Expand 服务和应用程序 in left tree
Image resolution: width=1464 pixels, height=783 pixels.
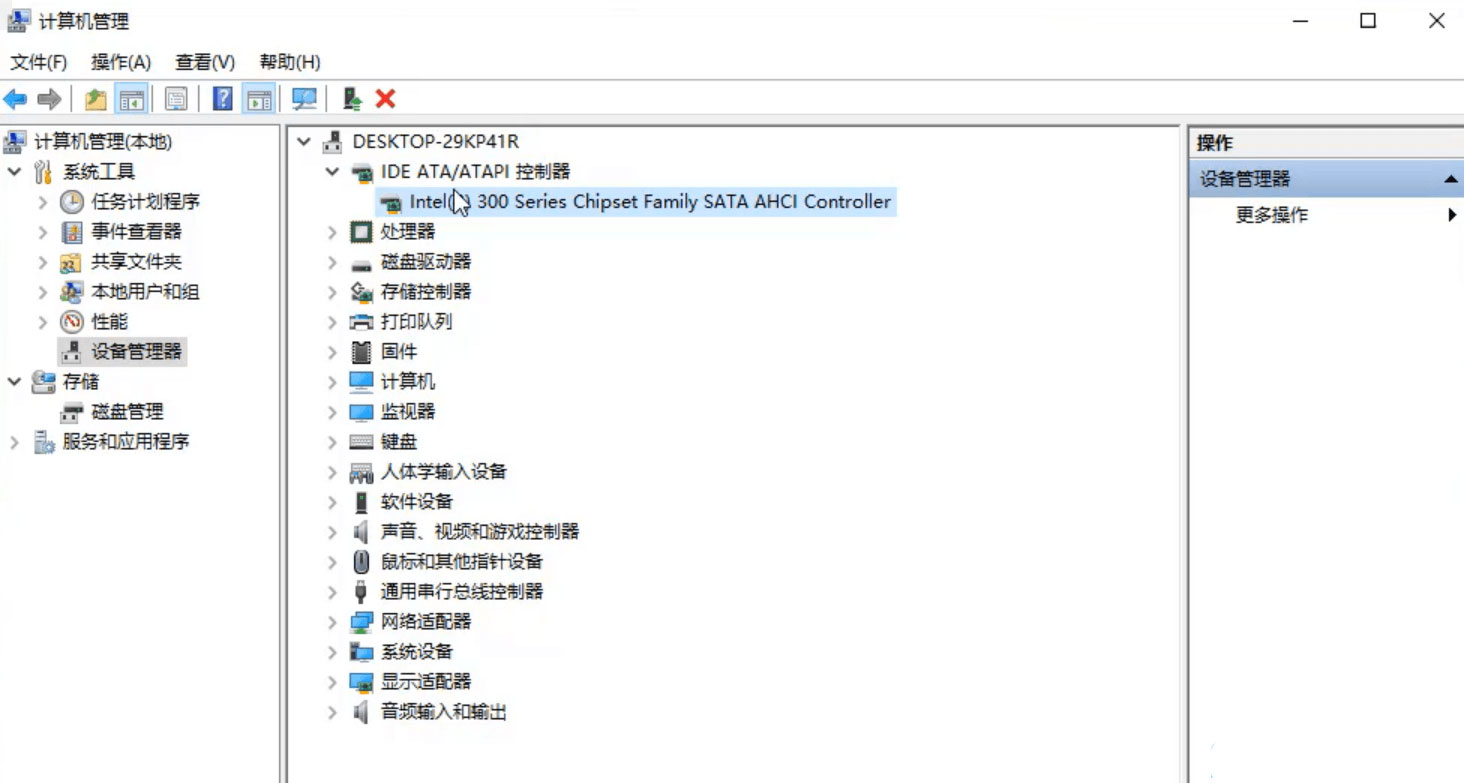[x=15, y=442]
